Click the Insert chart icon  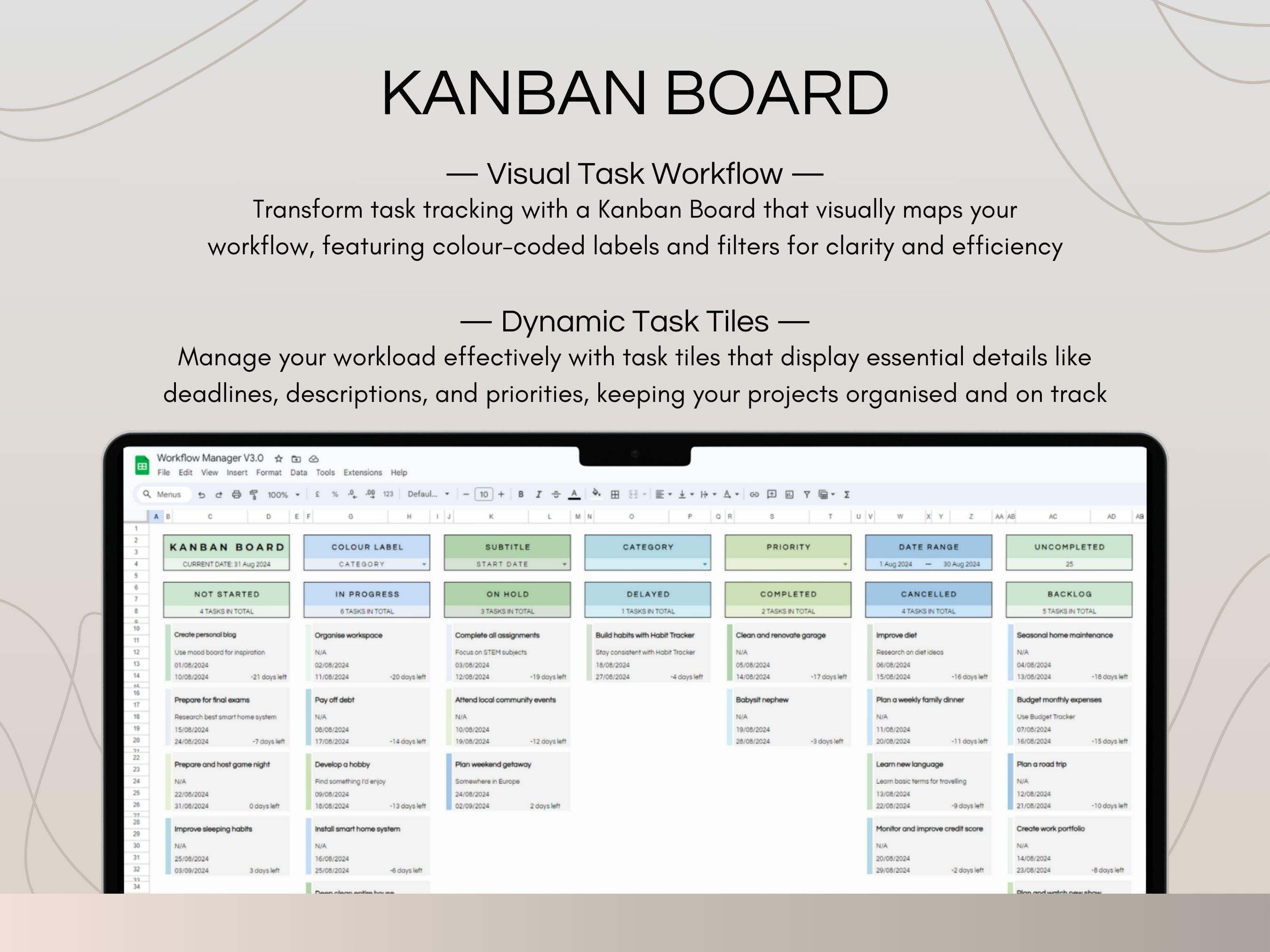[x=789, y=494]
